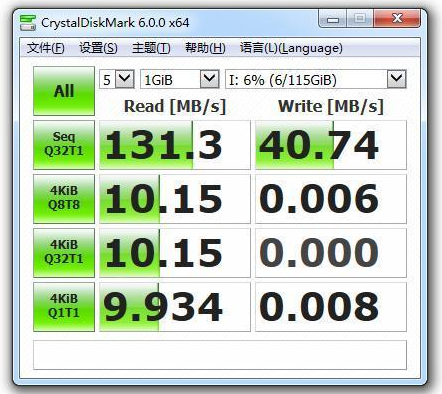Start the Seq Q32T1 test

click(x=64, y=145)
